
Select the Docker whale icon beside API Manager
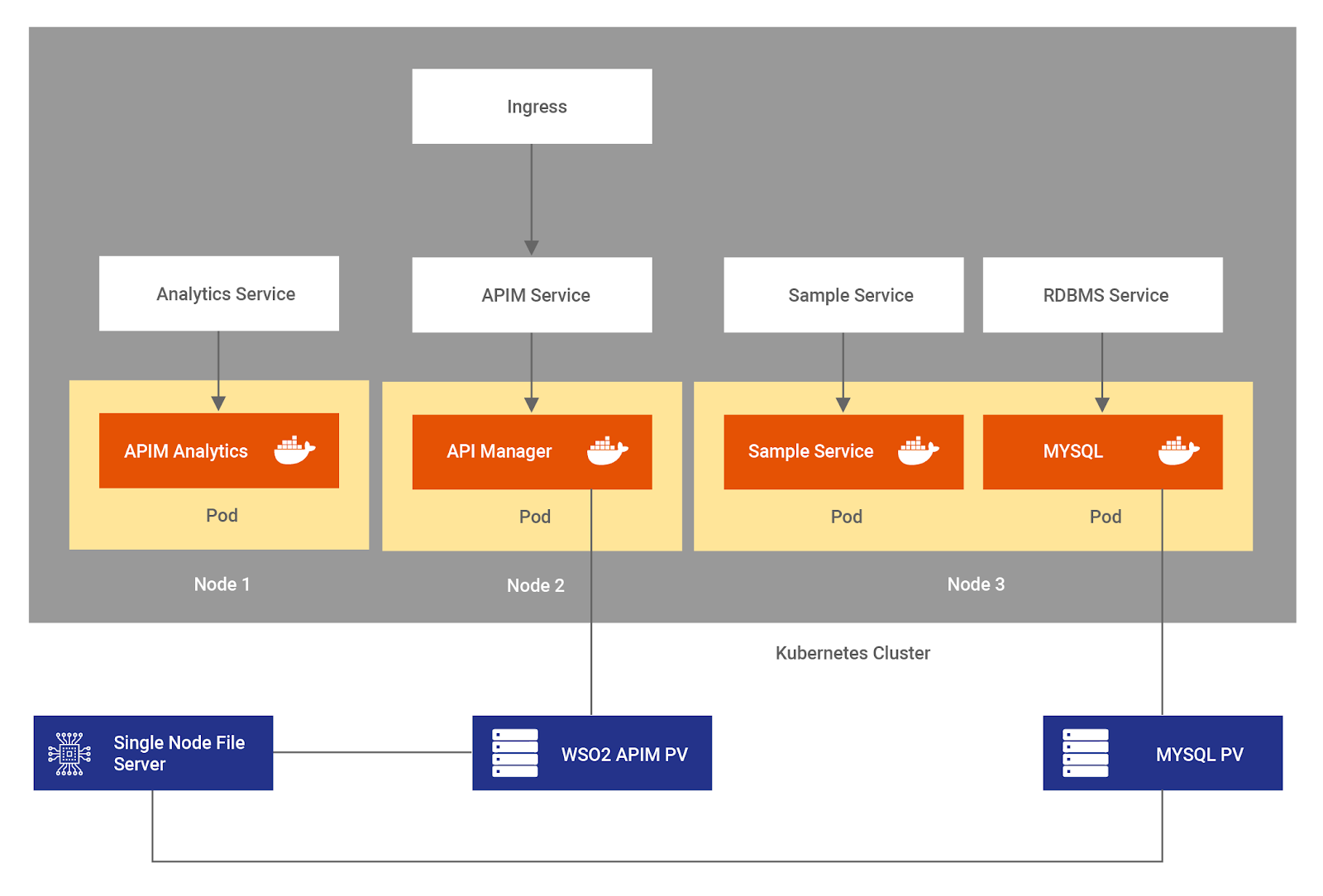608,450
